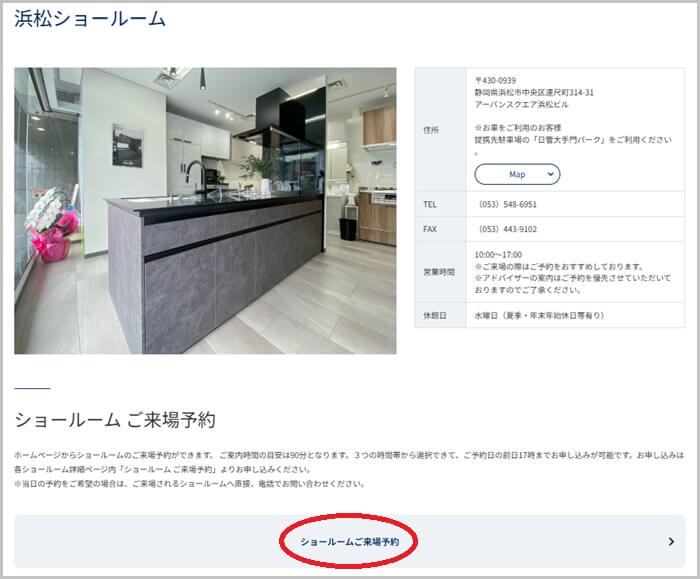This screenshot has height=579, width=700.
Task: Click the 住所 row label
Action: point(431,129)
